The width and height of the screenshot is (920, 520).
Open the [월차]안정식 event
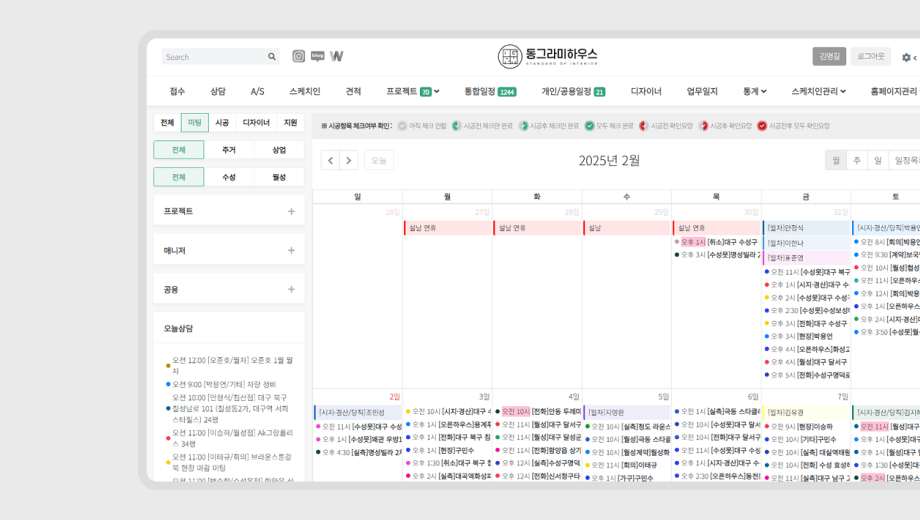coord(806,228)
